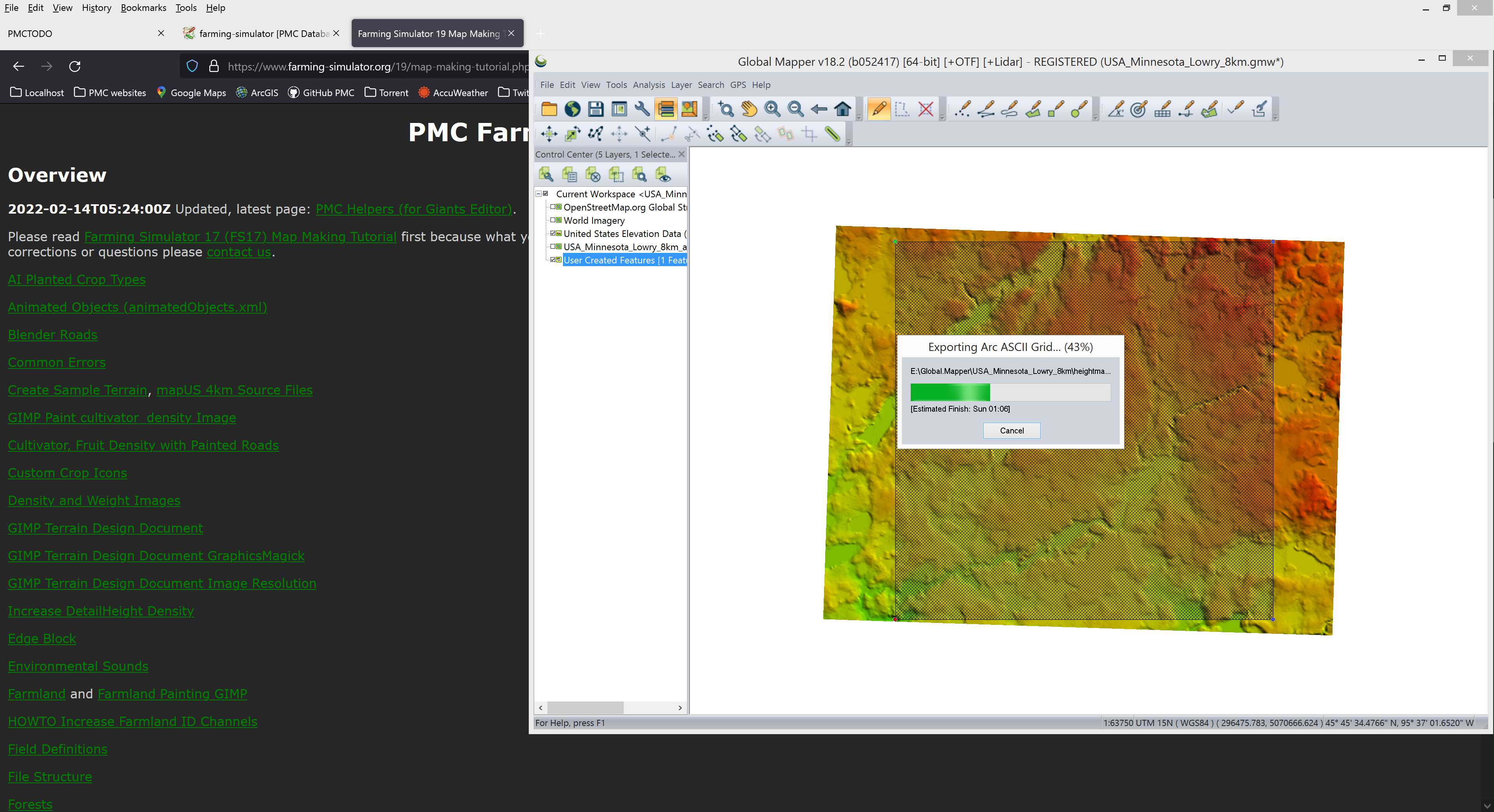Viewport: 1494px width, 812px height.
Task: Check the OpenStreetMap.org layer checkbox
Action: click(553, 207)
